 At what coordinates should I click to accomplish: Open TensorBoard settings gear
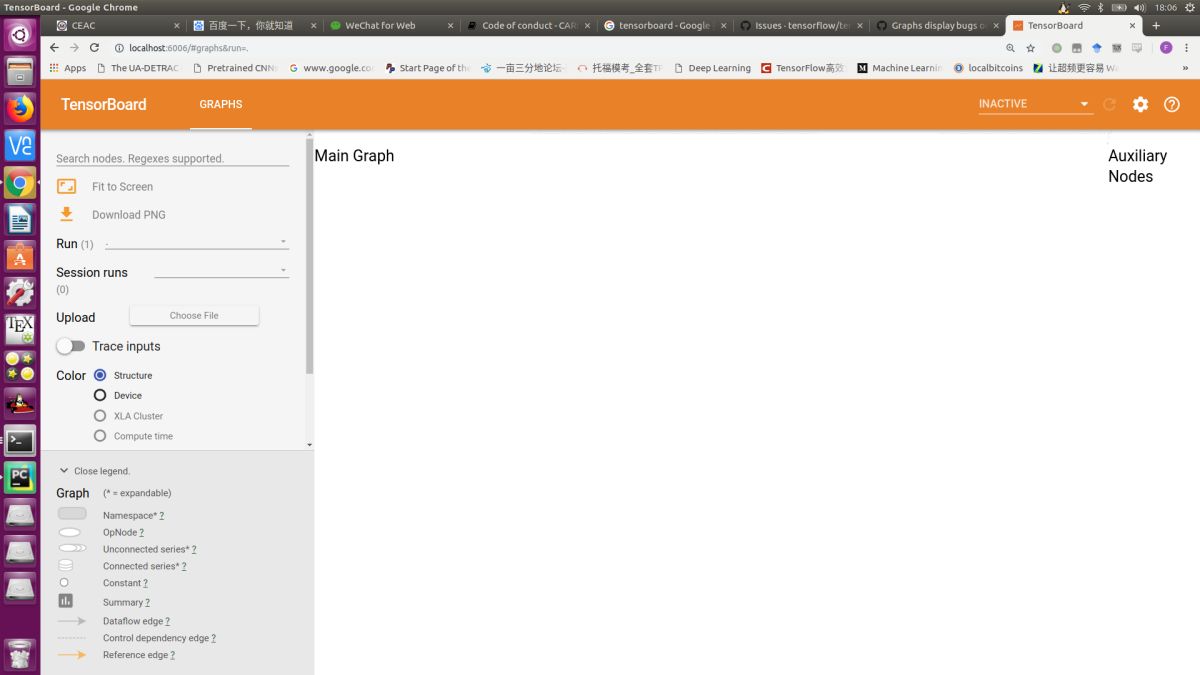click(x=1140, y=104)
